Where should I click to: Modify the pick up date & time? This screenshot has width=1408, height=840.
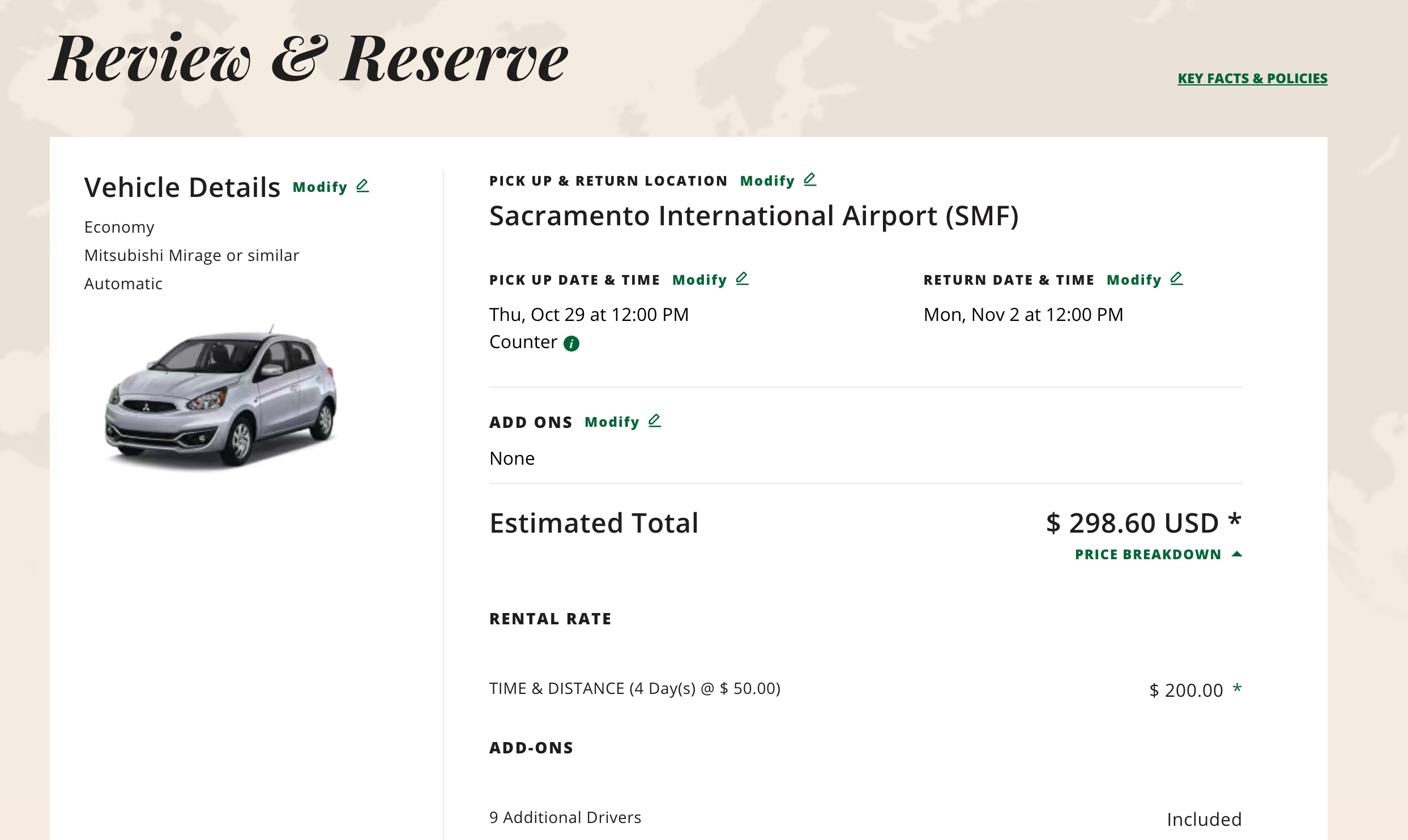click(710, 280)
